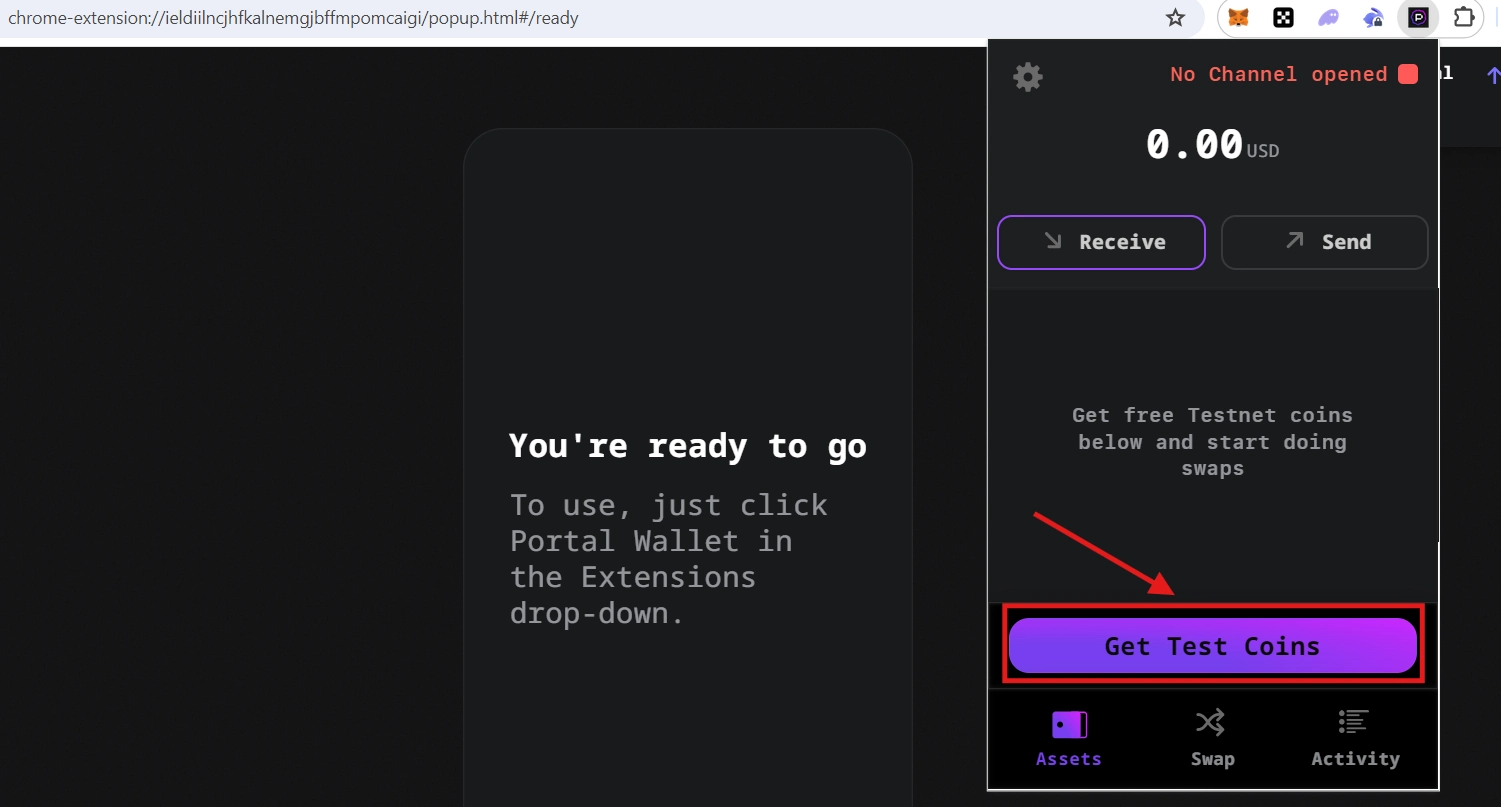This screenshot has width=1501, height=807.
Task: Click the Receive button
Action: [1101, 242]
